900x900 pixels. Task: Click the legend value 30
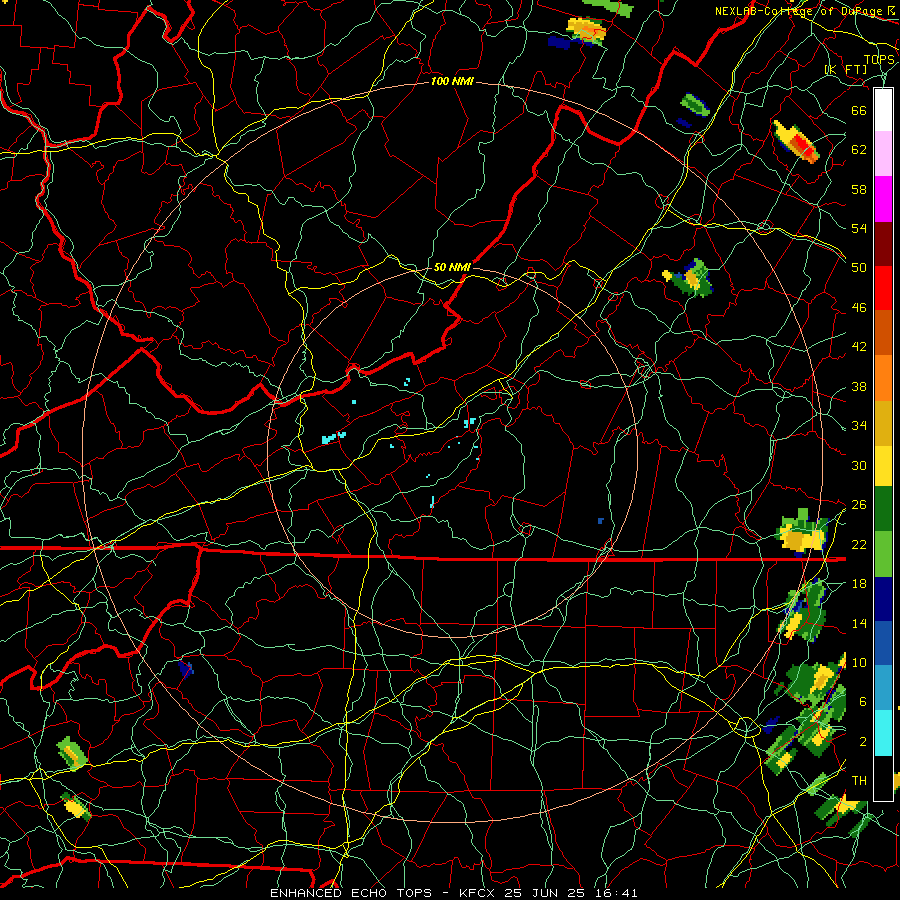point(859,465)
